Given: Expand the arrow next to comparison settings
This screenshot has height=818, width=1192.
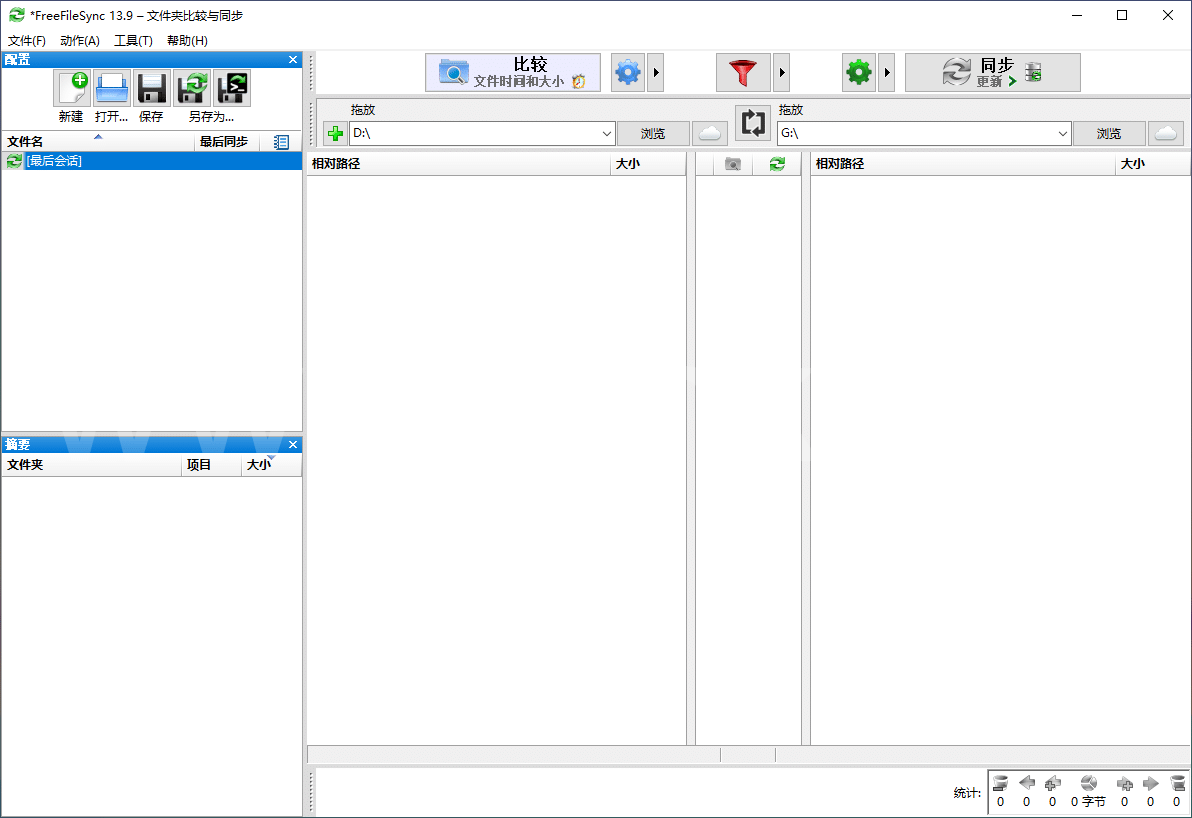Looking at the screenshot, I should 655,73.
